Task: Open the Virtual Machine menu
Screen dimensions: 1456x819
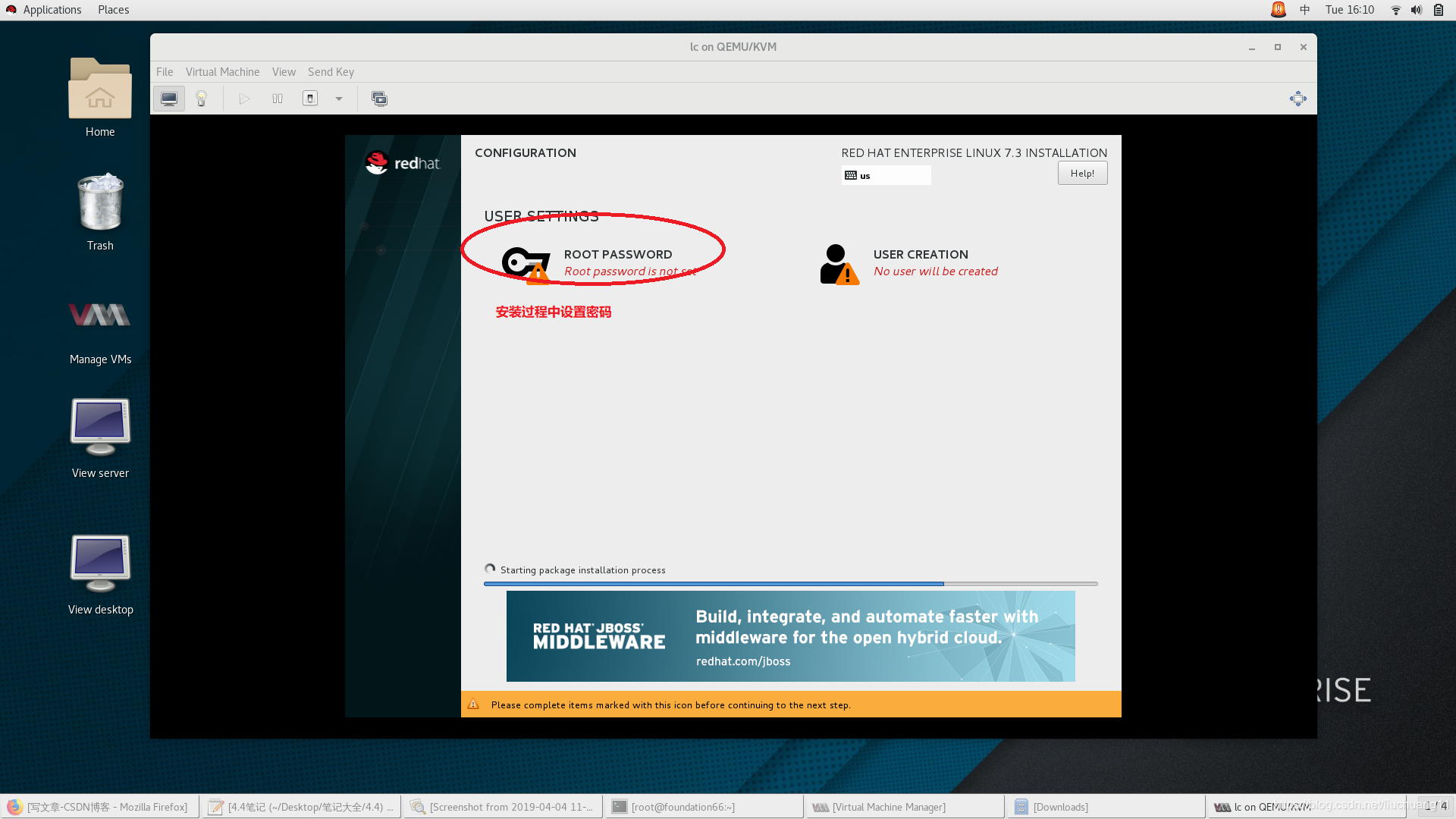Action: pyautogui.click(x=222, y=72)
